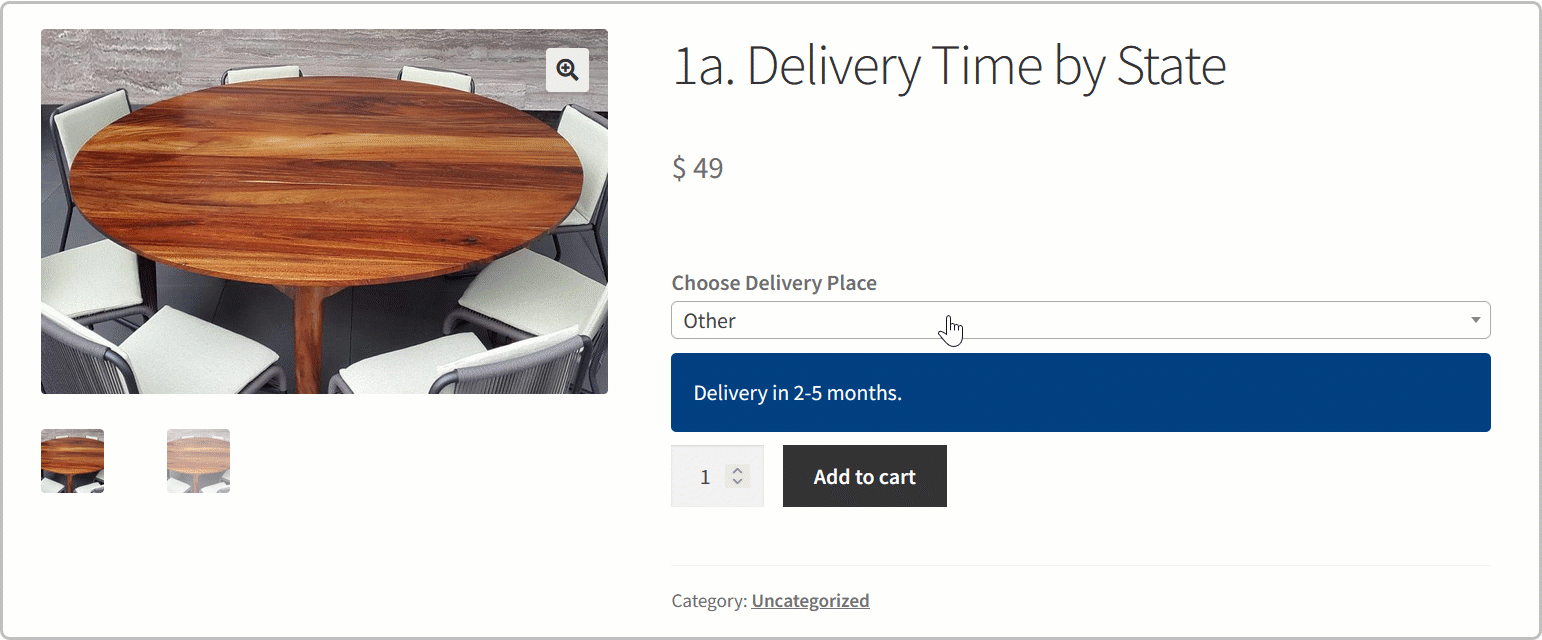Click the Category label text
1542x640 pixels.
pyautogui.click(x=706, y=600)
